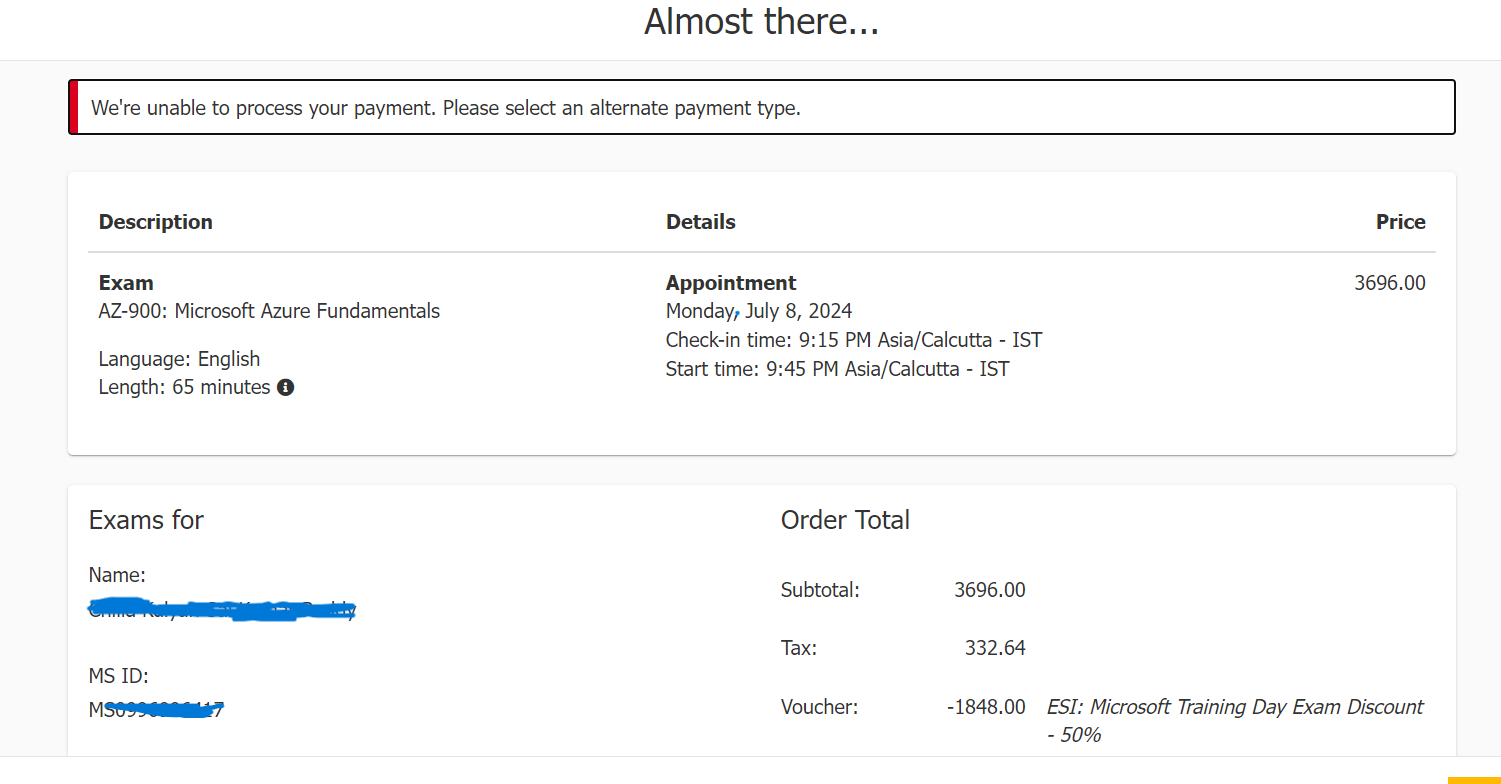Screen dimensions: 1501x784
Task: Click the 3696.00 price in the exam row
Action: point(1389,283)
